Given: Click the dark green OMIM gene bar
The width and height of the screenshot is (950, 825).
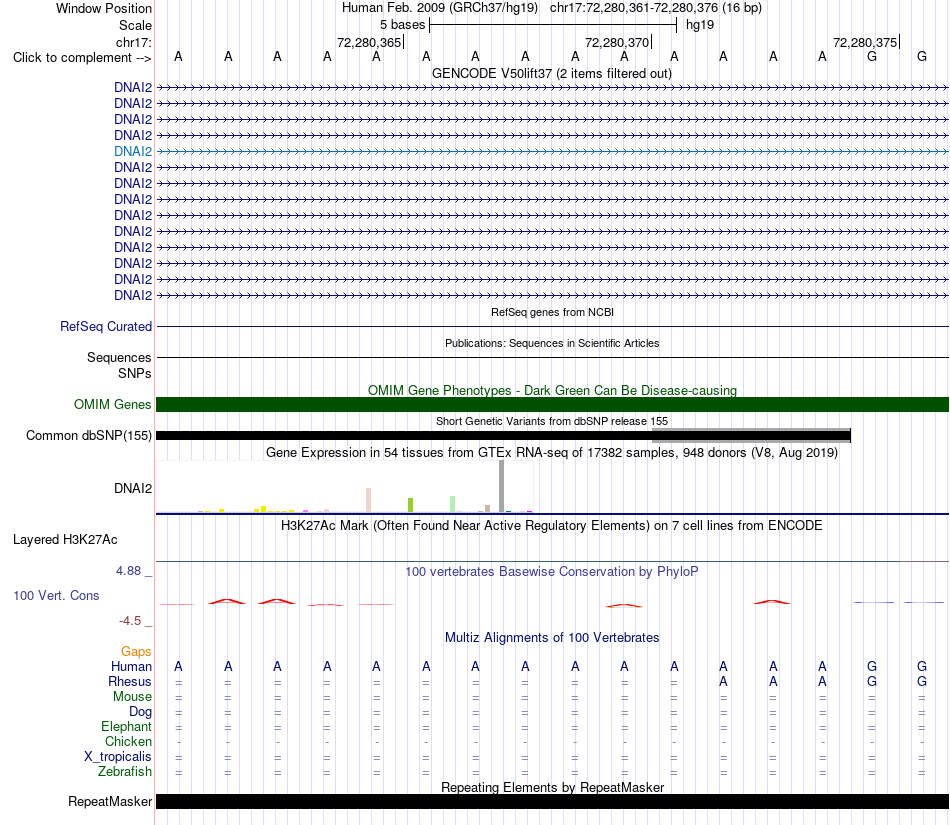Looking at the screenshot, I should click(x=552, y=405).
